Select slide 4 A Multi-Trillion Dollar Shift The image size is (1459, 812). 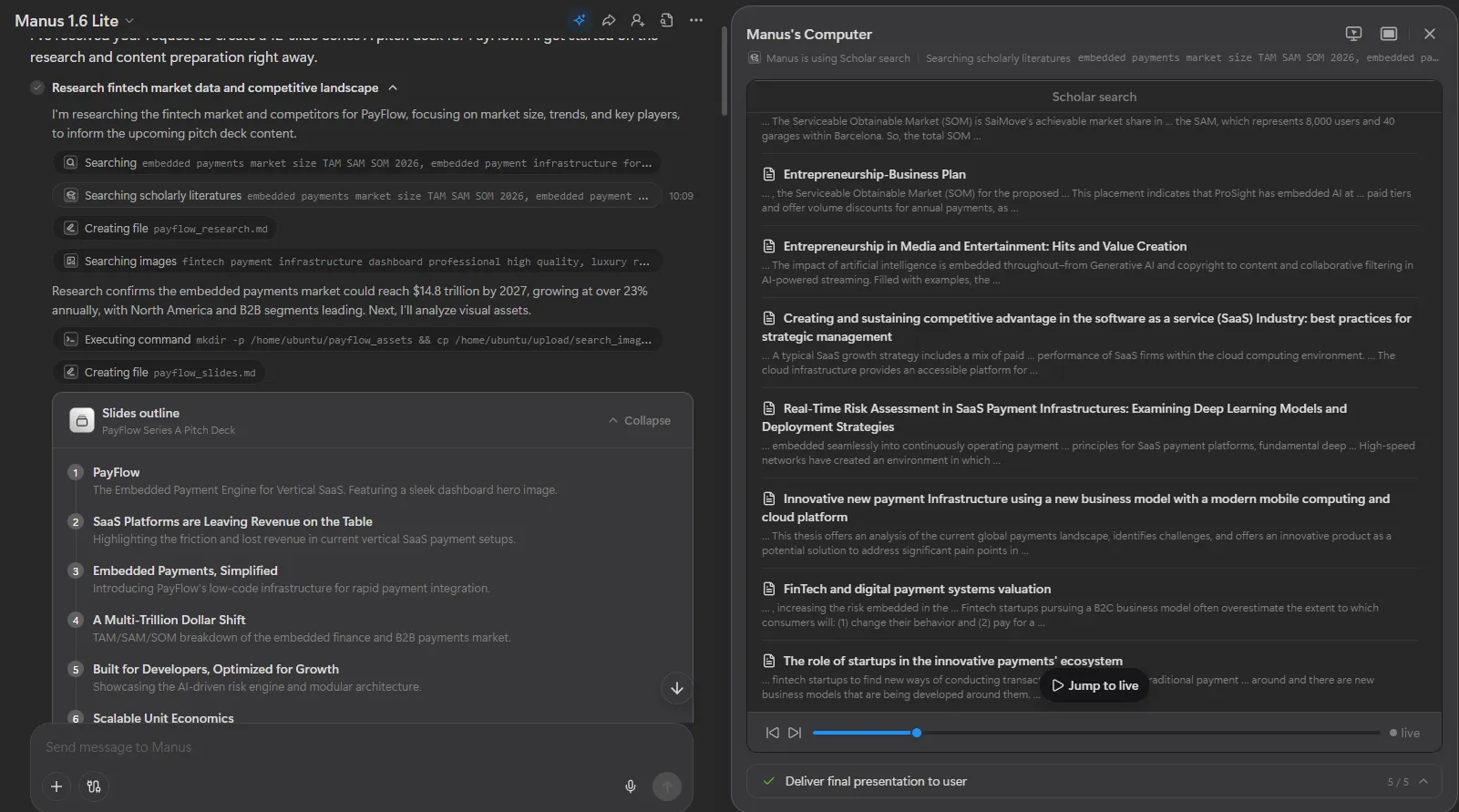tap(170, 620)
